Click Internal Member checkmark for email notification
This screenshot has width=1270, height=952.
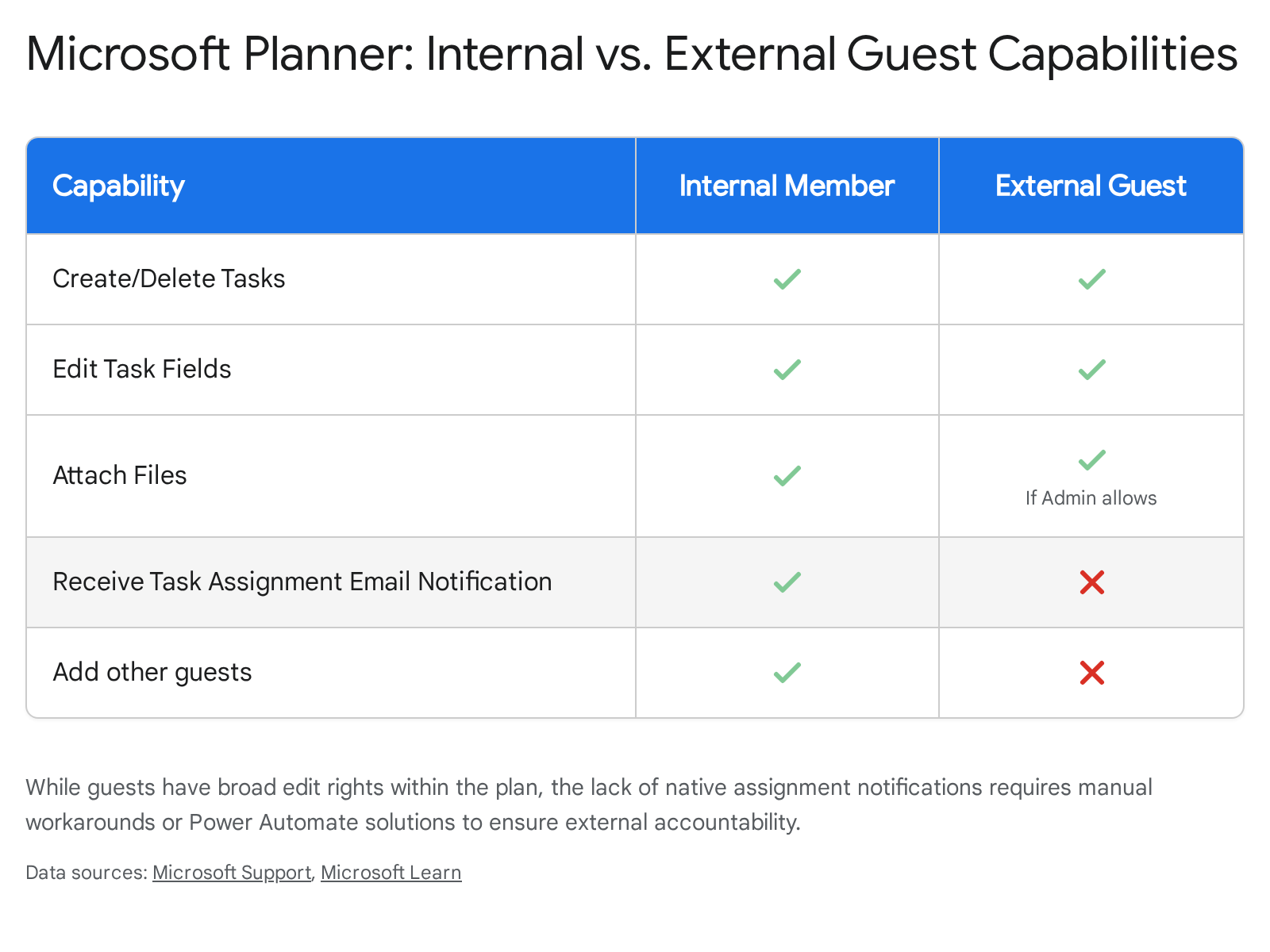point(787,582)
